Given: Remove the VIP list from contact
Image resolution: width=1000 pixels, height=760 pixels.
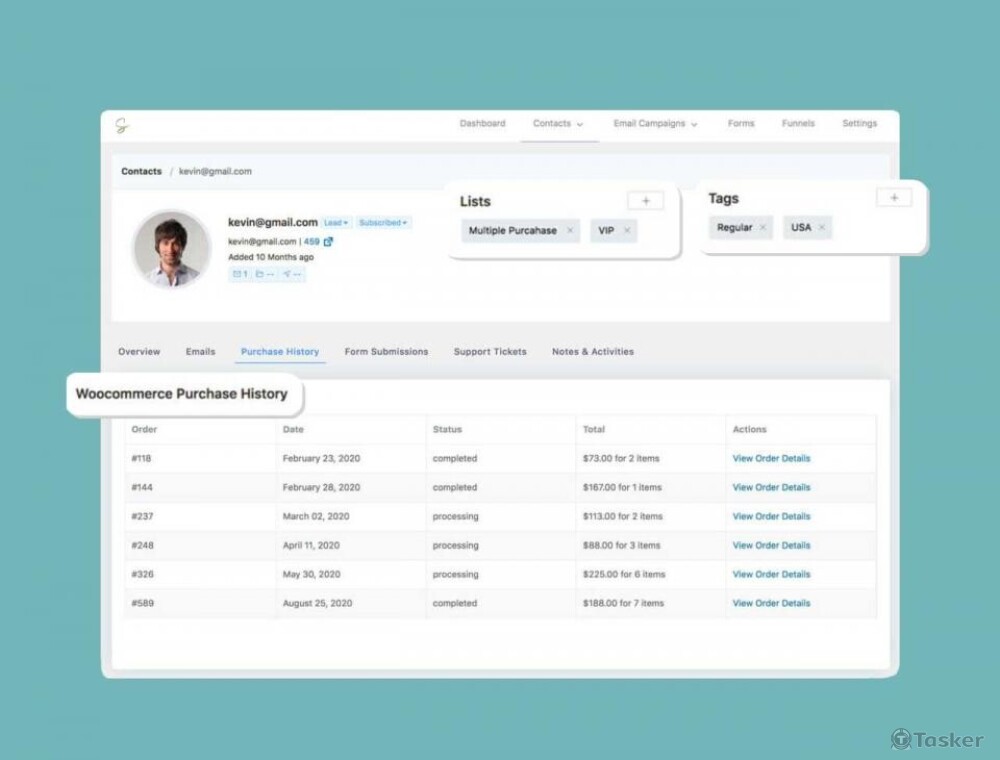Looking at the screenshot, I should pos(627,231).
